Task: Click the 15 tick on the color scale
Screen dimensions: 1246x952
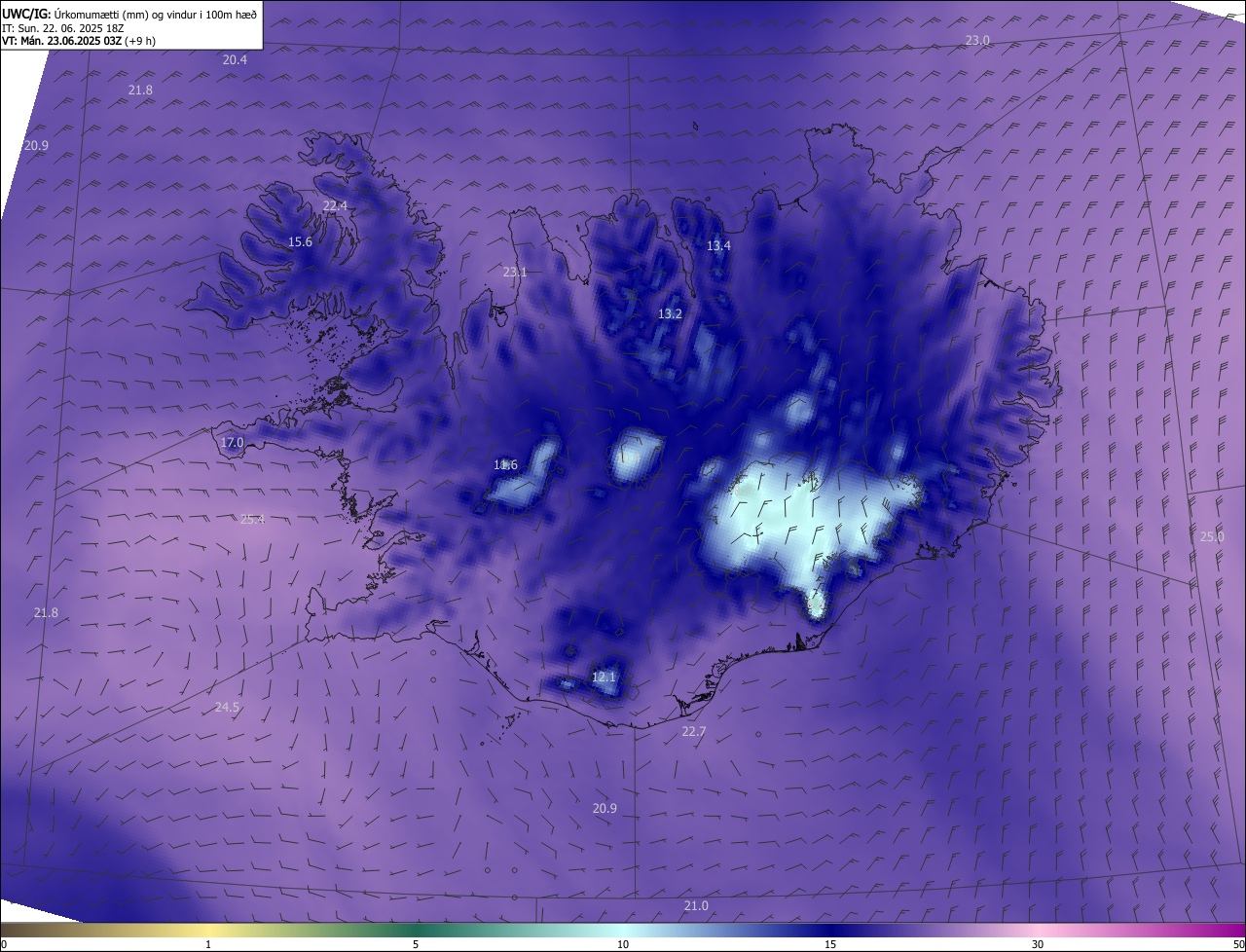Action: click(x=830, y=944)
